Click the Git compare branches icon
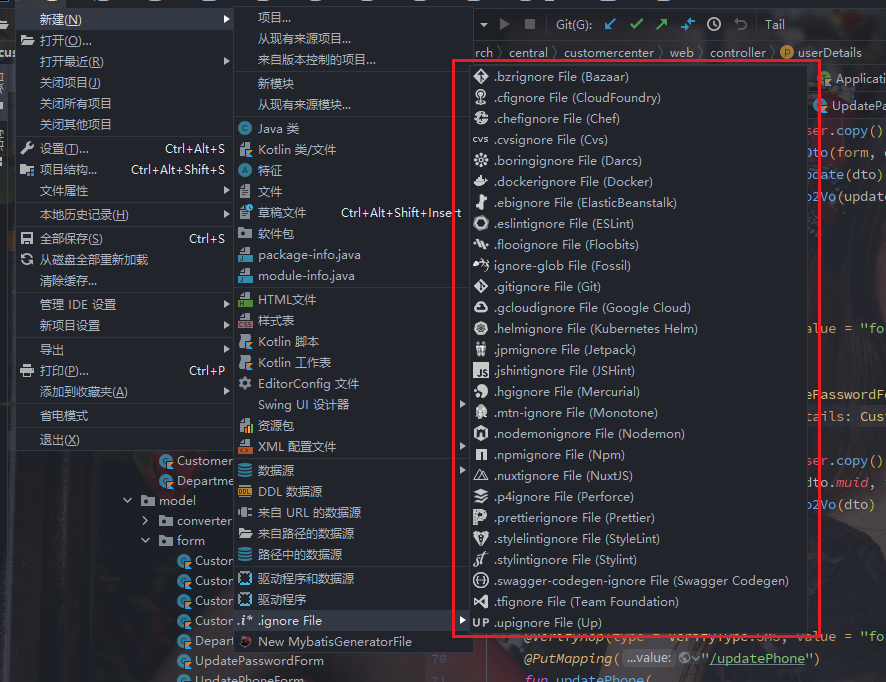The image size is (886, 682). [x=688, y=24]
